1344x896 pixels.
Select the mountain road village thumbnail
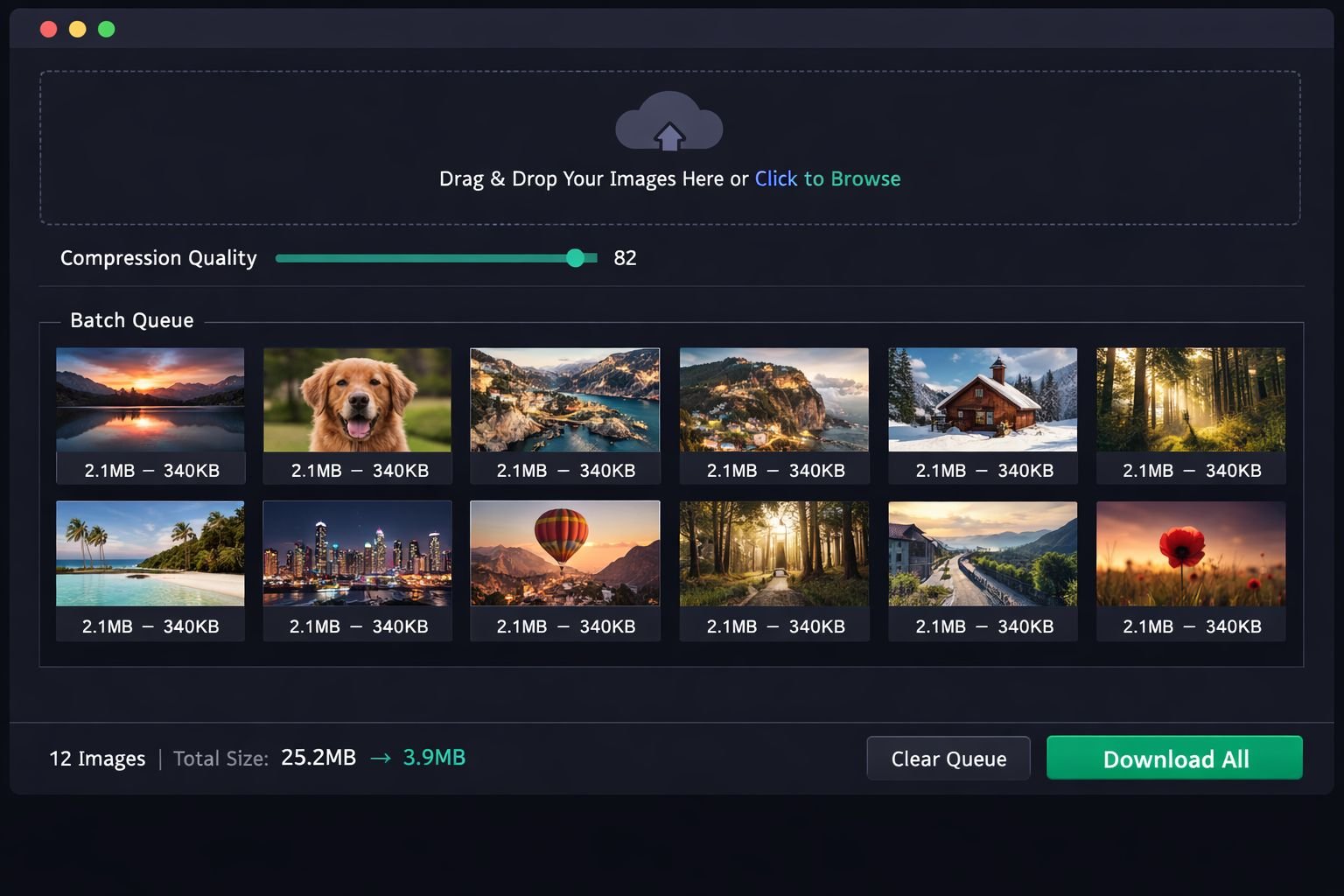[x=983, y=553]
